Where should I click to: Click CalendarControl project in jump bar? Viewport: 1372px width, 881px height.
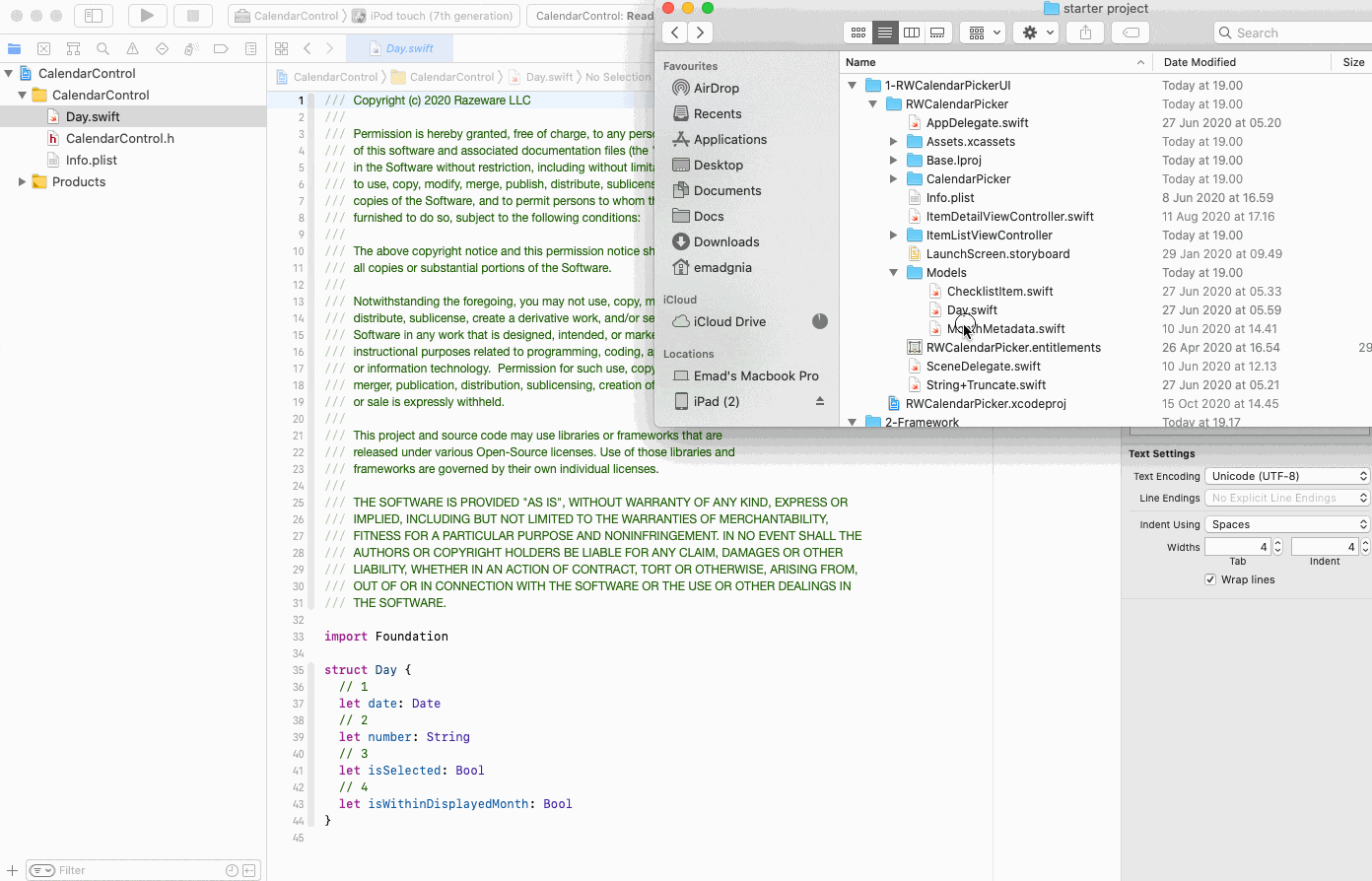click(327, 77)
